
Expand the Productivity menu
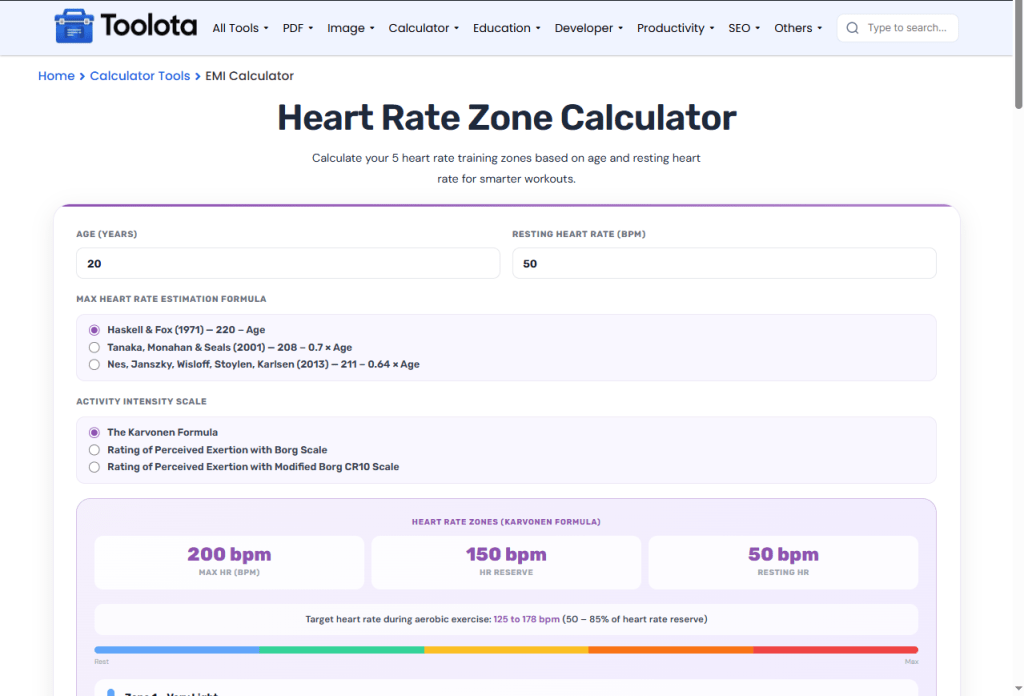click(x=676, y=28)
